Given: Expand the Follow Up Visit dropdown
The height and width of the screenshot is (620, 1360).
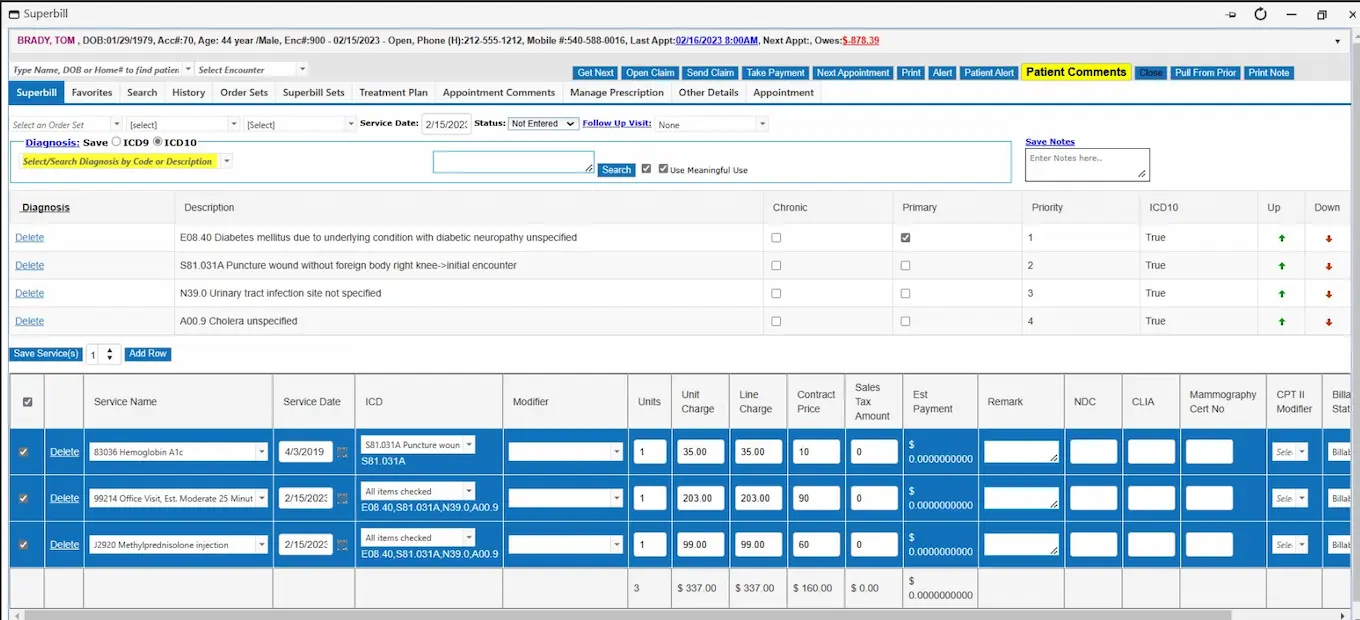Looking at the screenshot, I should [762, 124].
